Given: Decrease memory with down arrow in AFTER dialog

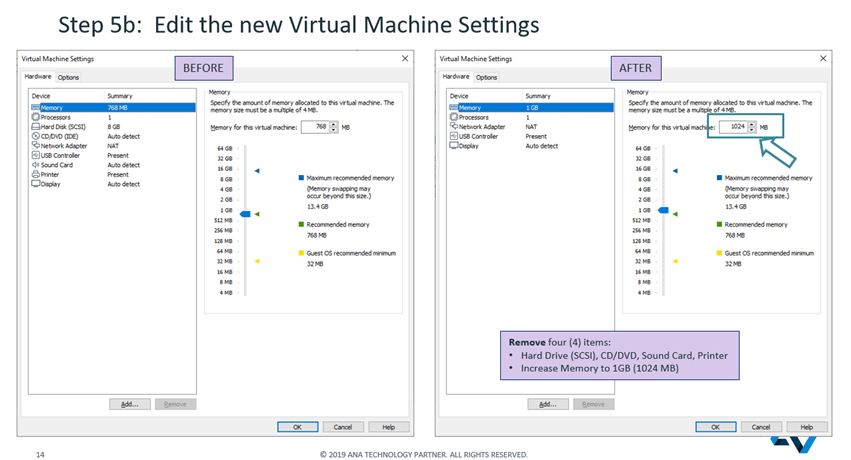Looking at the screenshot, I should 753,130.
